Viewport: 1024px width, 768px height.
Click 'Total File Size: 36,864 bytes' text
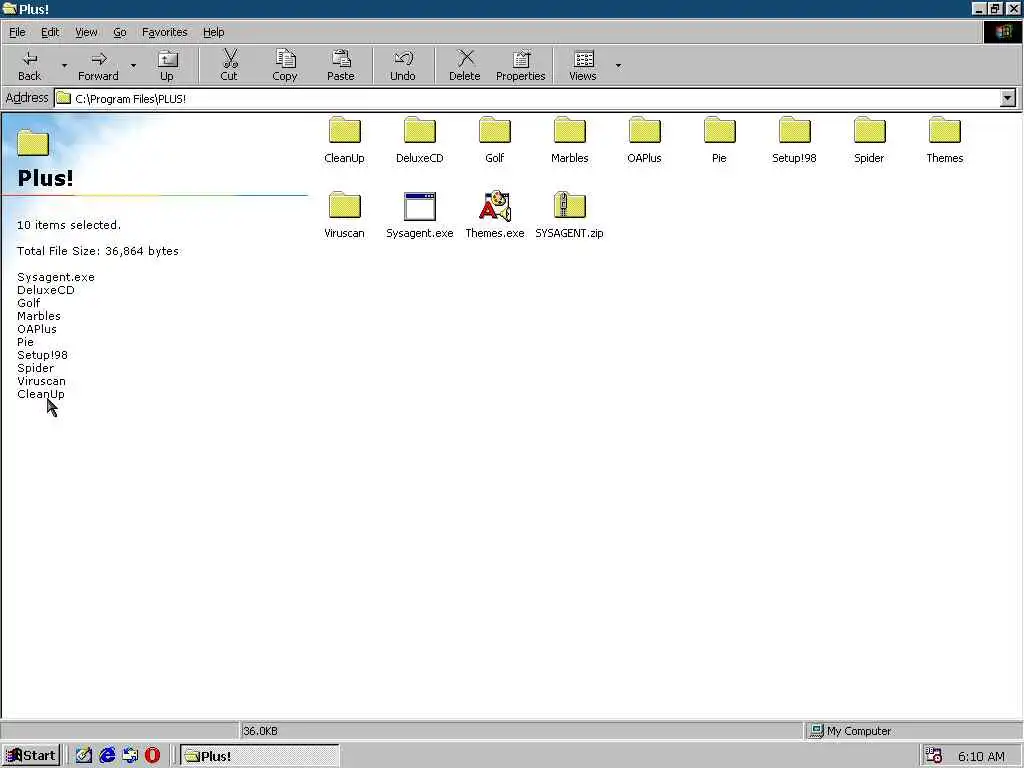[98, 251]
